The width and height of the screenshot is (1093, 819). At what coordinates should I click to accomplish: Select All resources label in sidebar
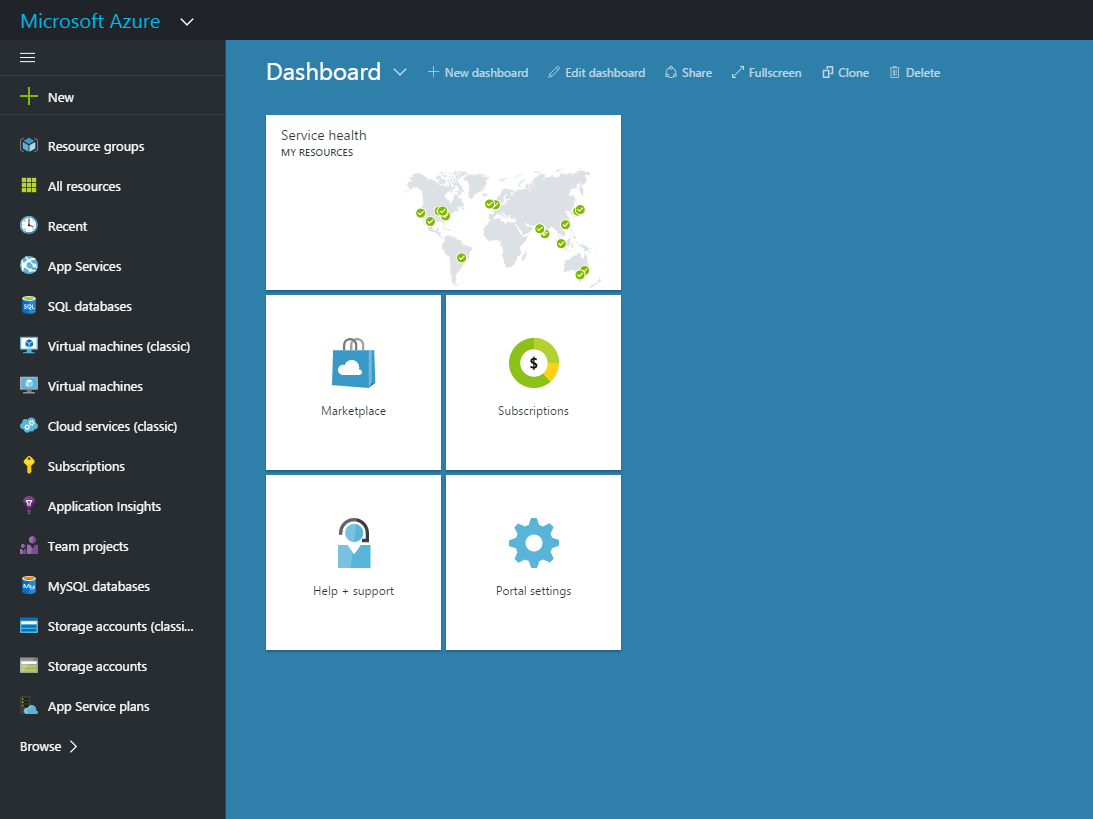(84, 186)
